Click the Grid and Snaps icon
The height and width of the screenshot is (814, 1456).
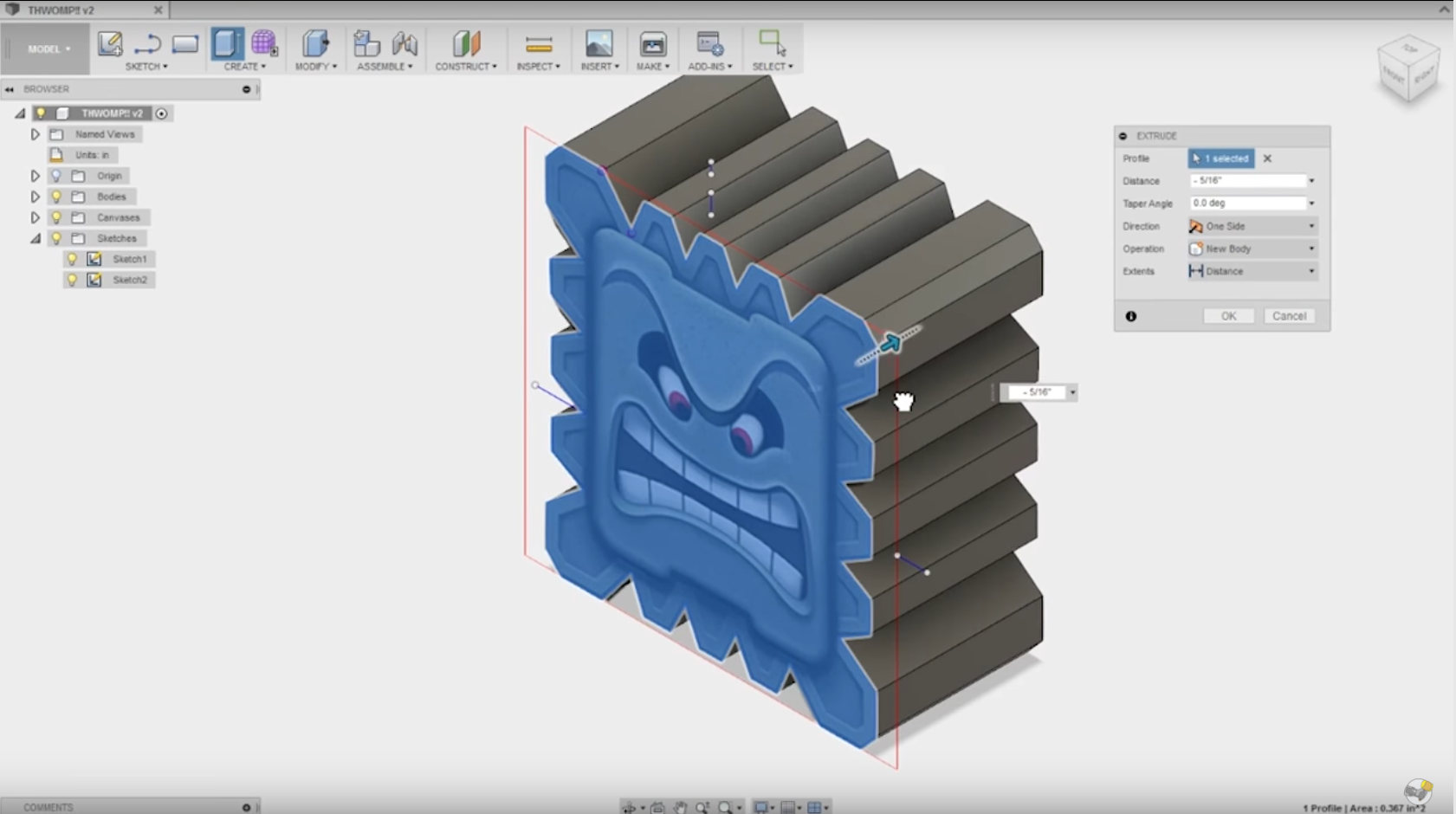(787, 807)
